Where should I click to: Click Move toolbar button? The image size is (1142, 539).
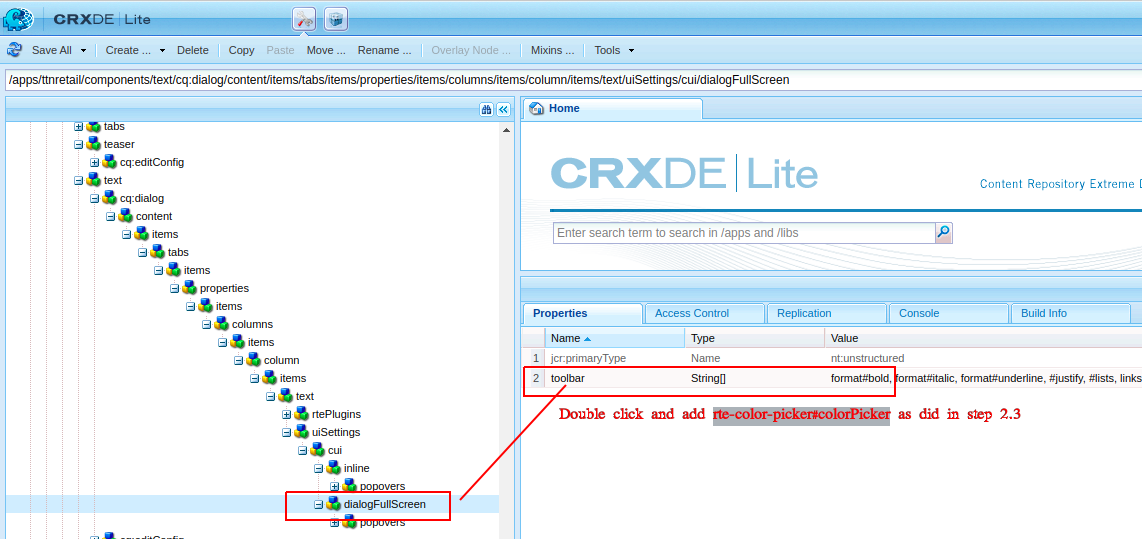[326, 50]
